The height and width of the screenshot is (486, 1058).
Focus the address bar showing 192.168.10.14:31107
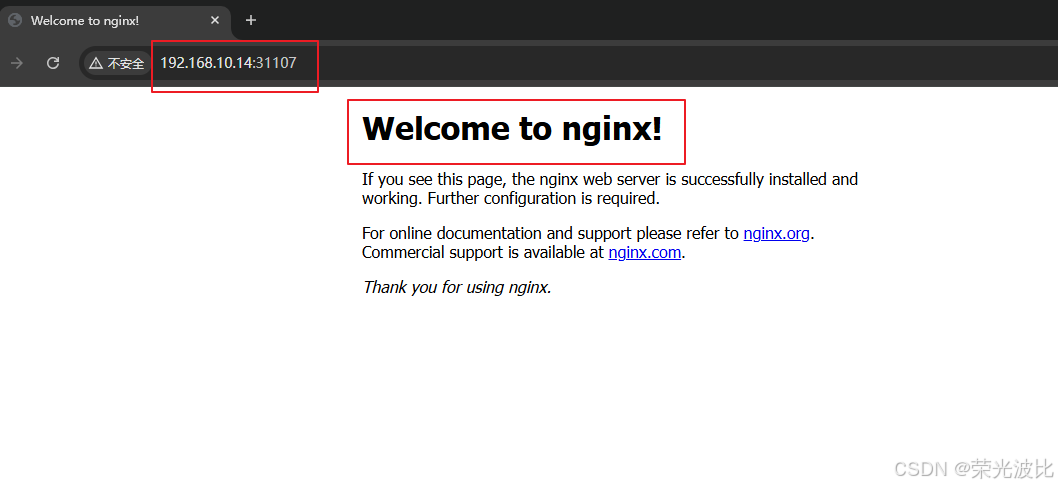click(567, 63)
